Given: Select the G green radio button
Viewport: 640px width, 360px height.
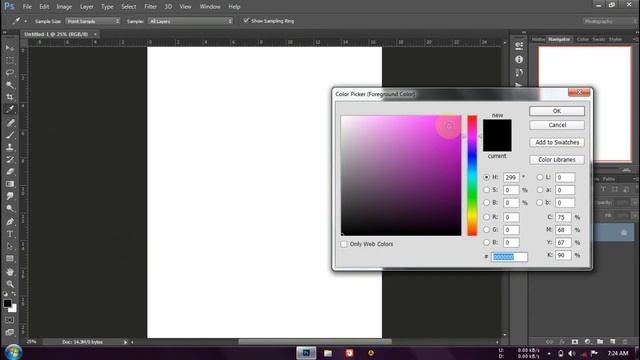Looking at the screenshot, I should click(486, 230).
